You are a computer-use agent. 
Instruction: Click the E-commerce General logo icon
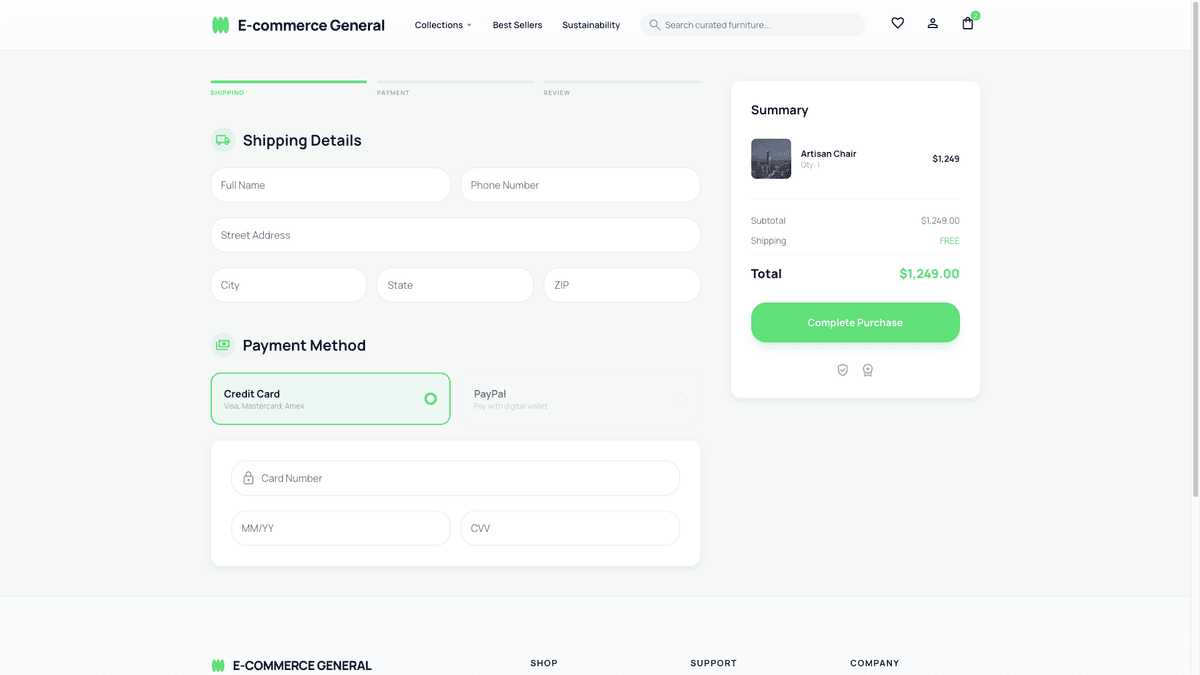(219, 23)
